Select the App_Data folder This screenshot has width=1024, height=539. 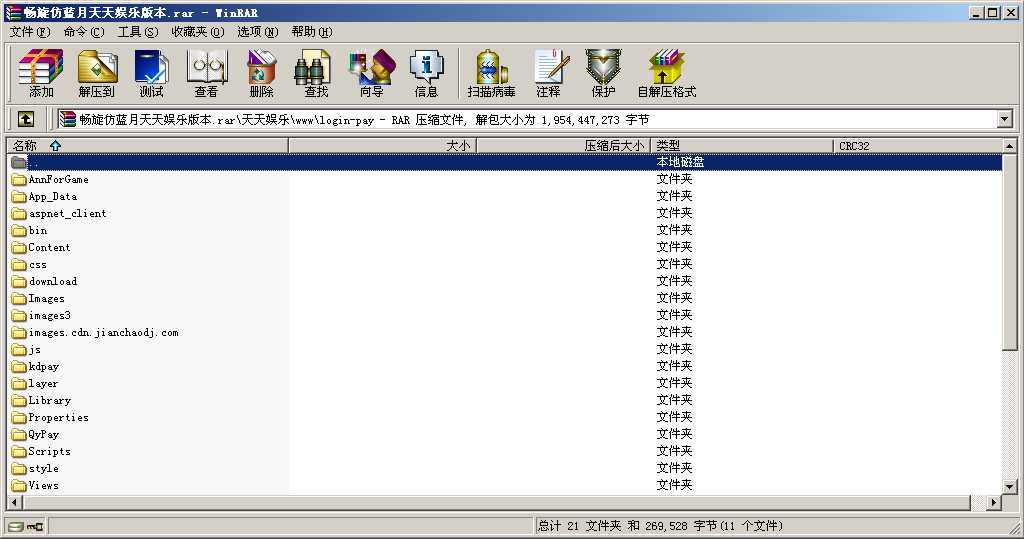[x=44, y=196]
